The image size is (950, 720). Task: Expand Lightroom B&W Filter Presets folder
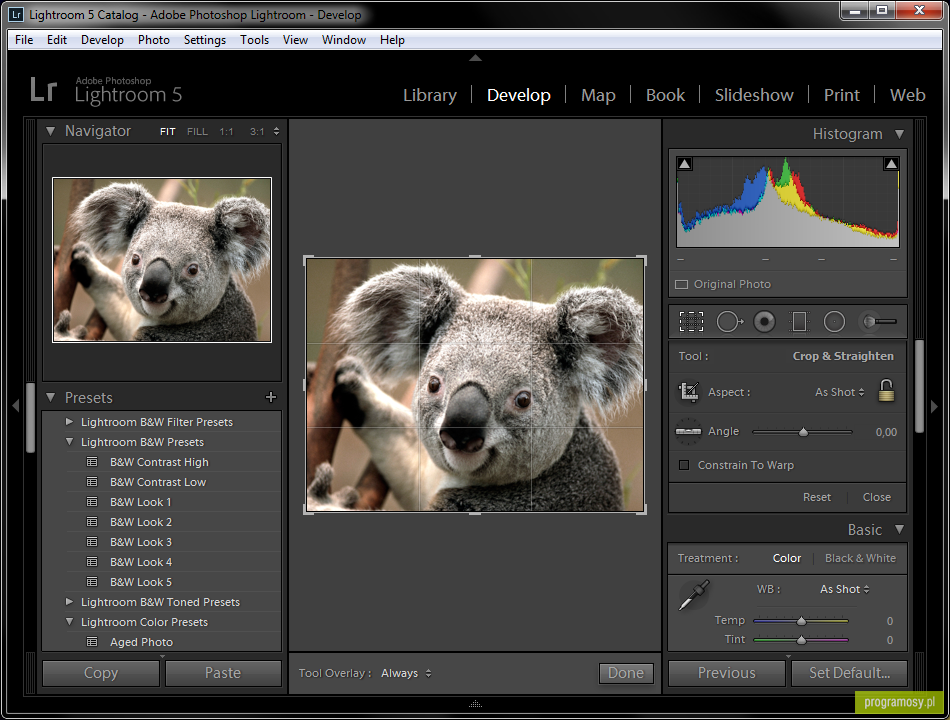(69, 421)
